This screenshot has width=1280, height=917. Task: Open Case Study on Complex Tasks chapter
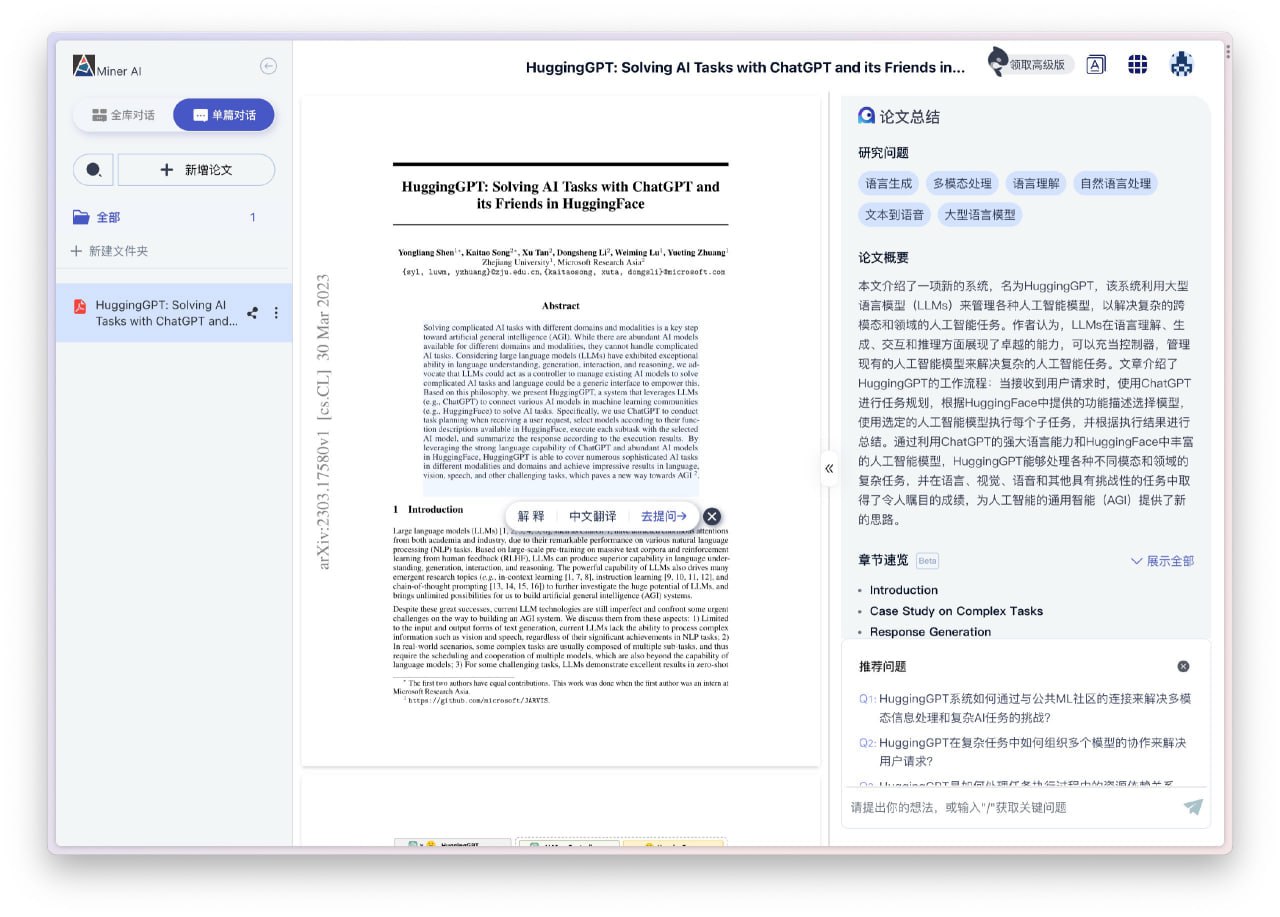point(956,611)
